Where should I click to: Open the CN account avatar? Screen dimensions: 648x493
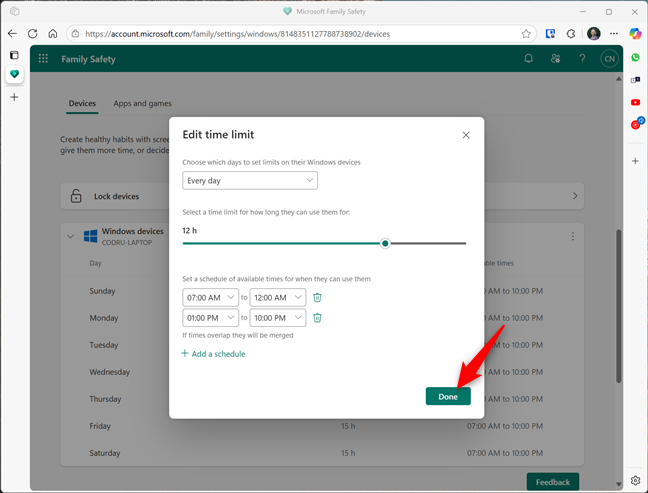click(x=609, y=59)
